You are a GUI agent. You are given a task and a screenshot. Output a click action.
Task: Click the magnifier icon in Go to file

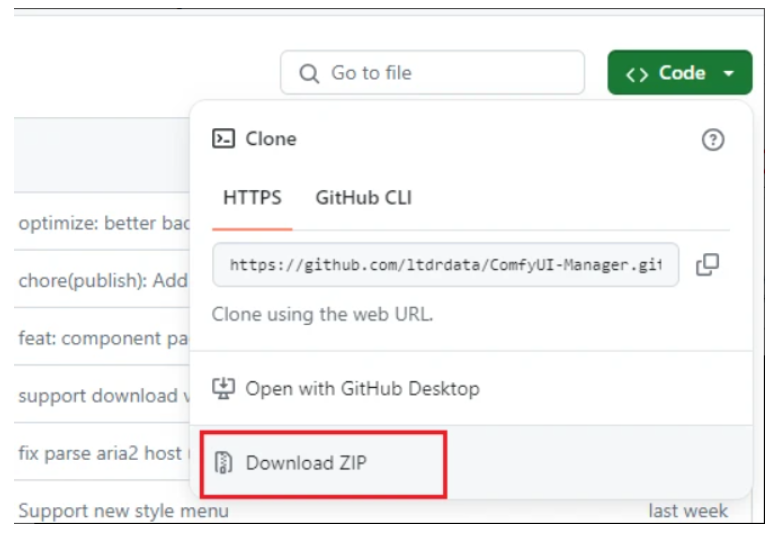309,74
